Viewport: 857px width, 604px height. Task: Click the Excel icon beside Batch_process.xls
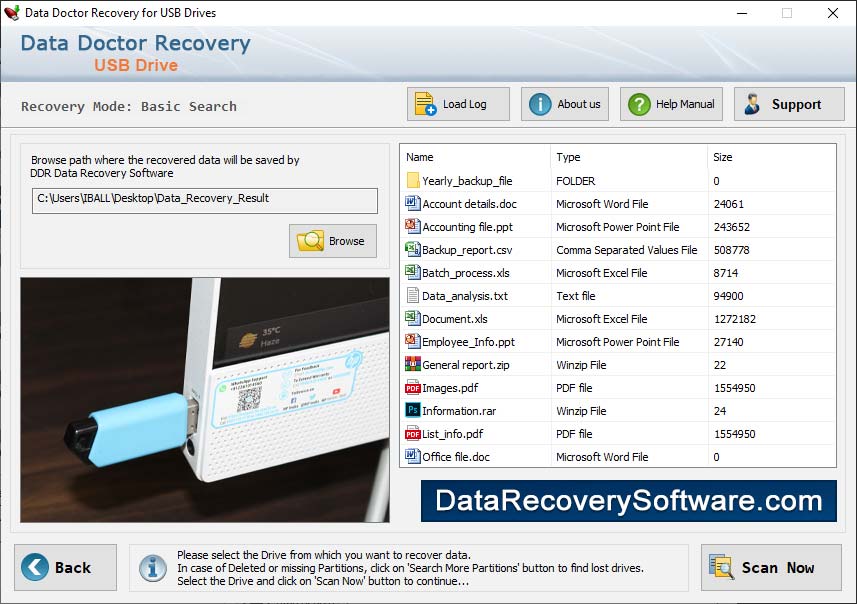pyautogui.click(x=413, y=273)
